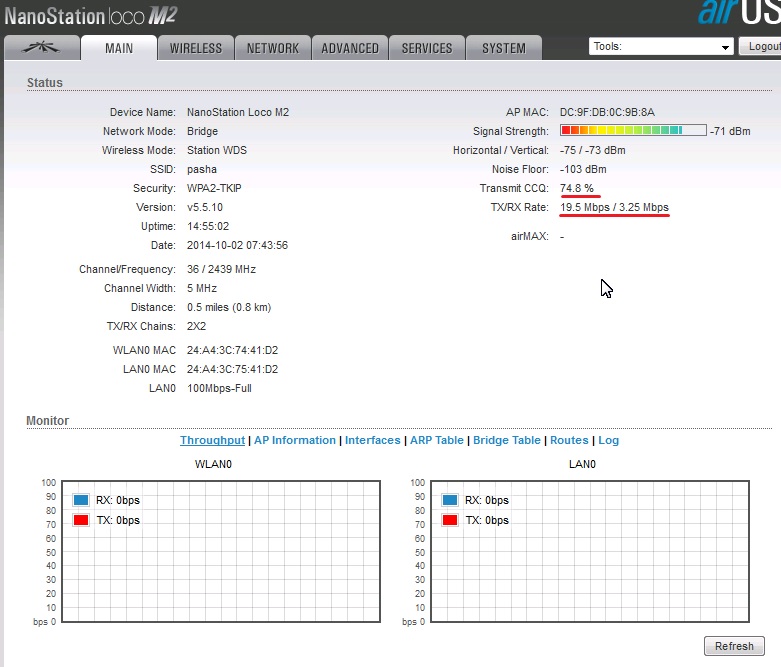
Task: Show the Throughput monitor
Action: [x=212, y=440]
